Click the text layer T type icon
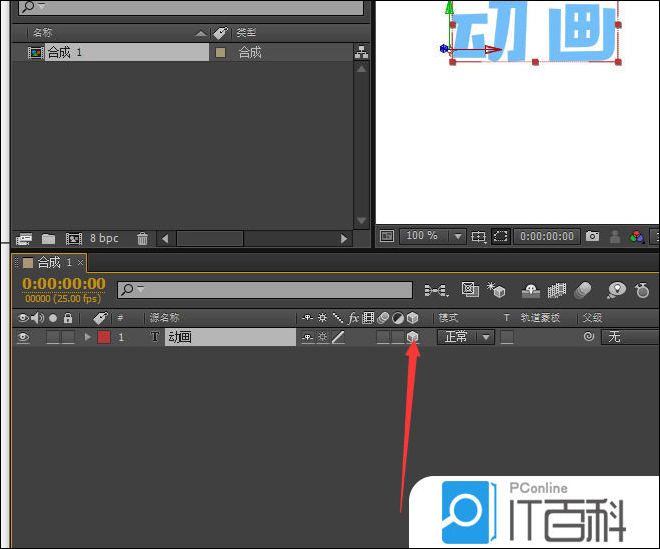This screenshot has width=660, height=549. [155, 337]
